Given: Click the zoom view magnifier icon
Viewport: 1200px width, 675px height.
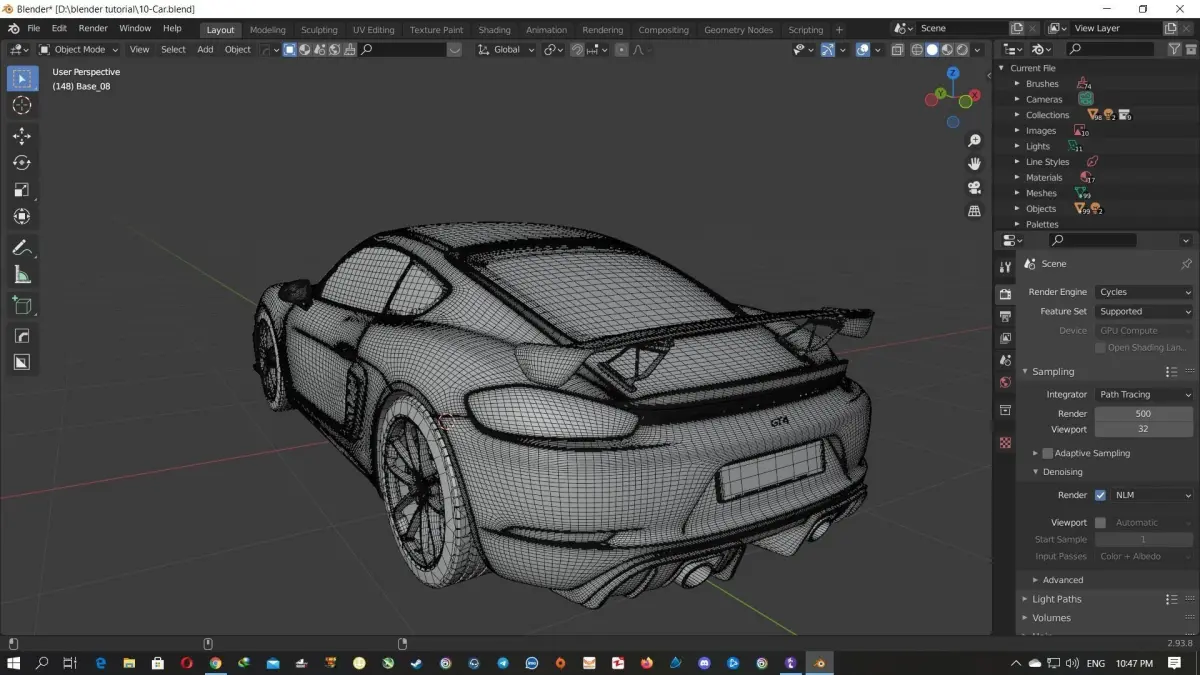Looking at the screenshot, I should 974,141.
